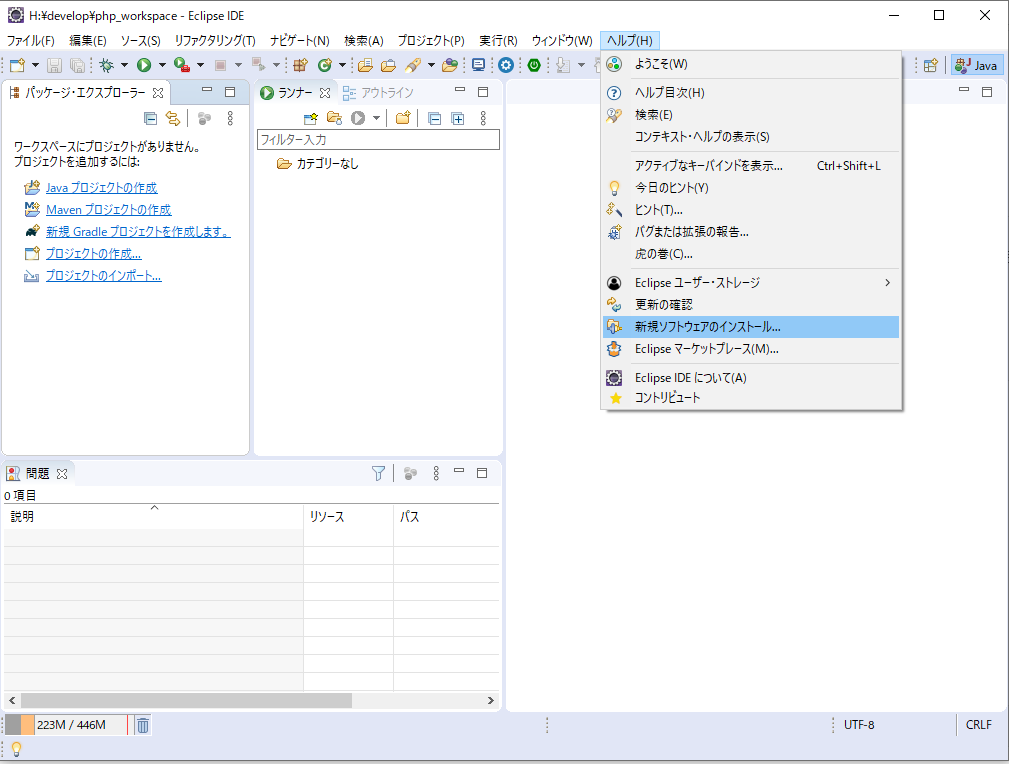Select 新規ソフトウェアのインストール from the Help menu
Viewport: 1009px width, 764px height.
point(710,326)
